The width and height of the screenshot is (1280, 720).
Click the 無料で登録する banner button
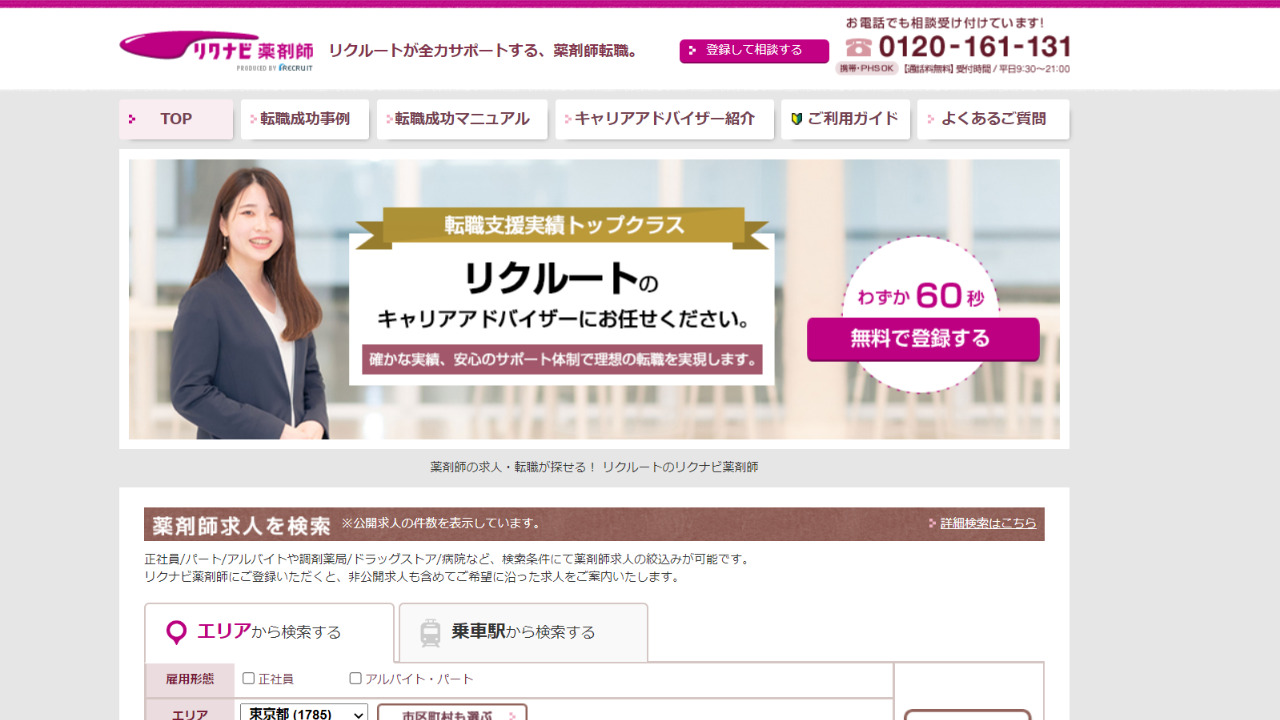tap(923, 339)
